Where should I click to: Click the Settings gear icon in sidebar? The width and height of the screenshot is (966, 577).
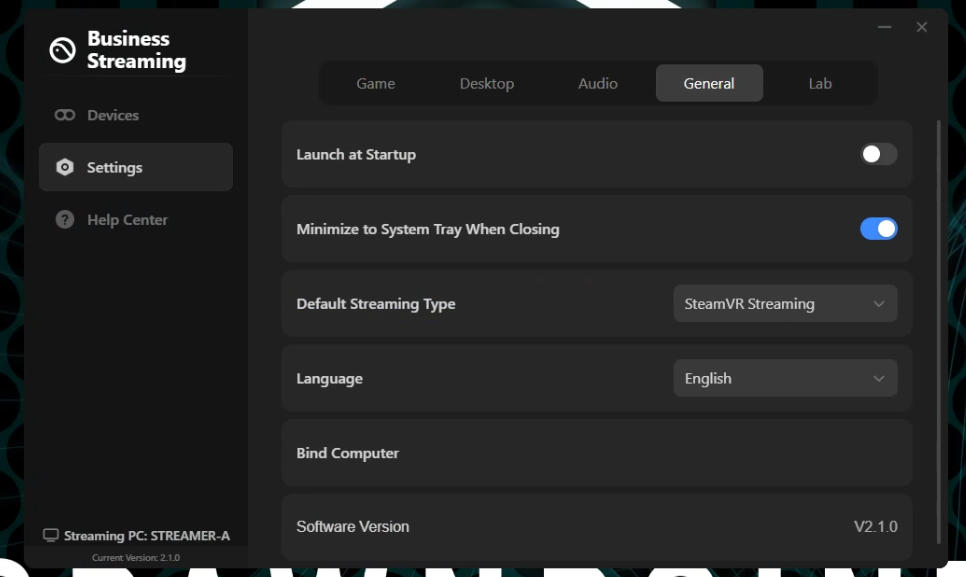65,167
